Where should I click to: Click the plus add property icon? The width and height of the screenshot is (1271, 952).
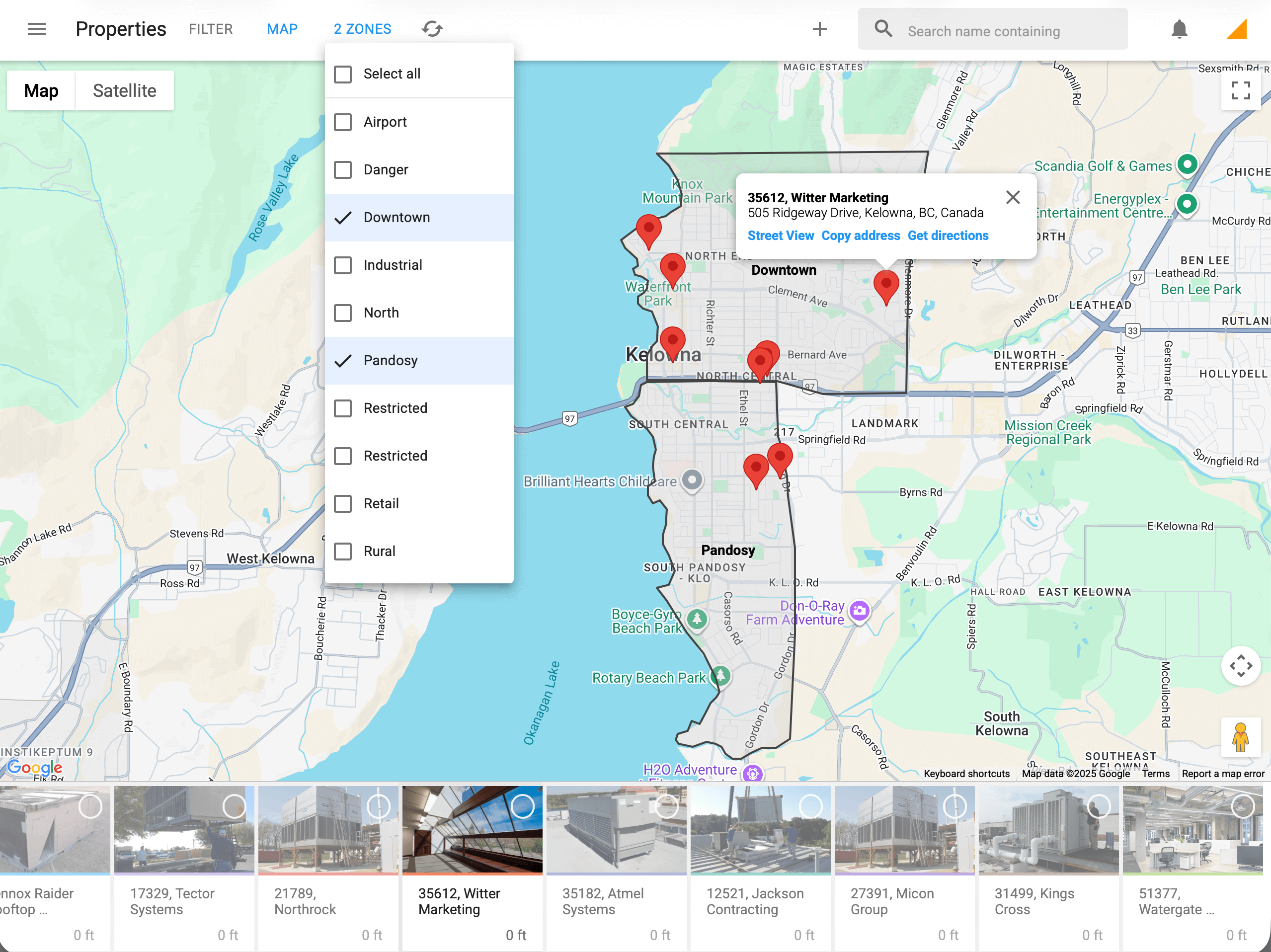819,29
